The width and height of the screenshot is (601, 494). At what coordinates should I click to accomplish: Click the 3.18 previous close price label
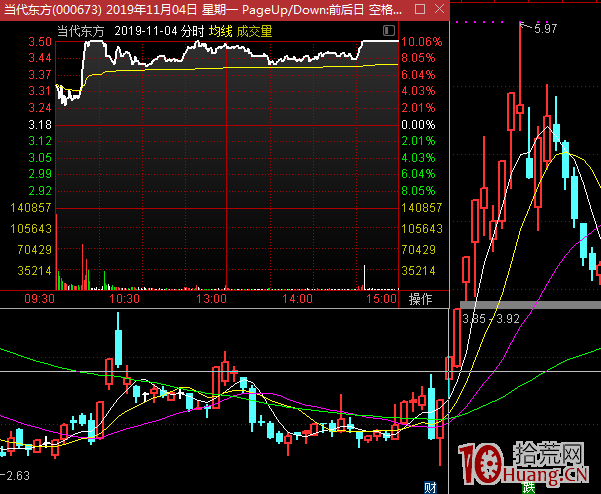pyautogui.click(x=40, y=125)
